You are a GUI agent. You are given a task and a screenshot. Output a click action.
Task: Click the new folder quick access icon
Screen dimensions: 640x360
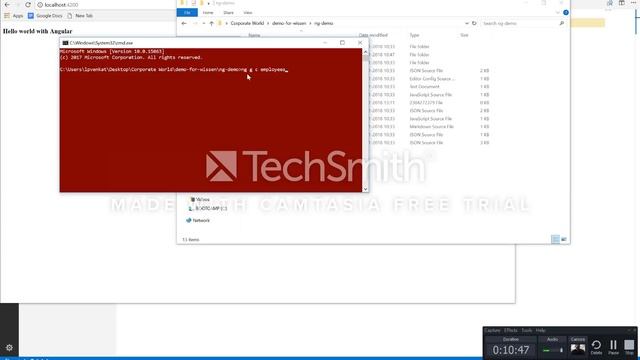[x=201, y=3]
